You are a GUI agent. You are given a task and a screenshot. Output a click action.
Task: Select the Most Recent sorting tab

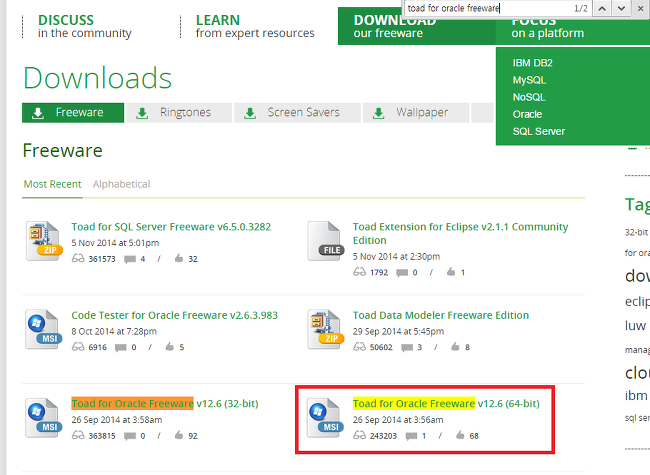52,184
